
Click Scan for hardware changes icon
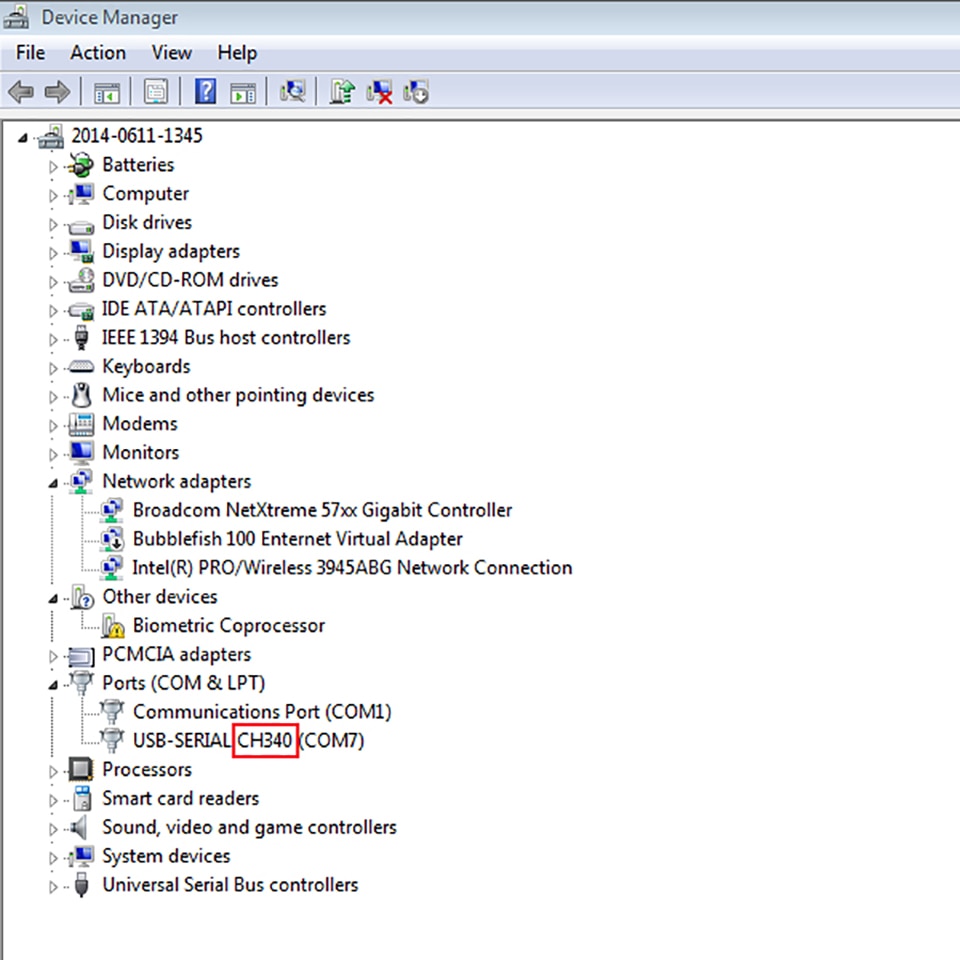click(293, 92)
